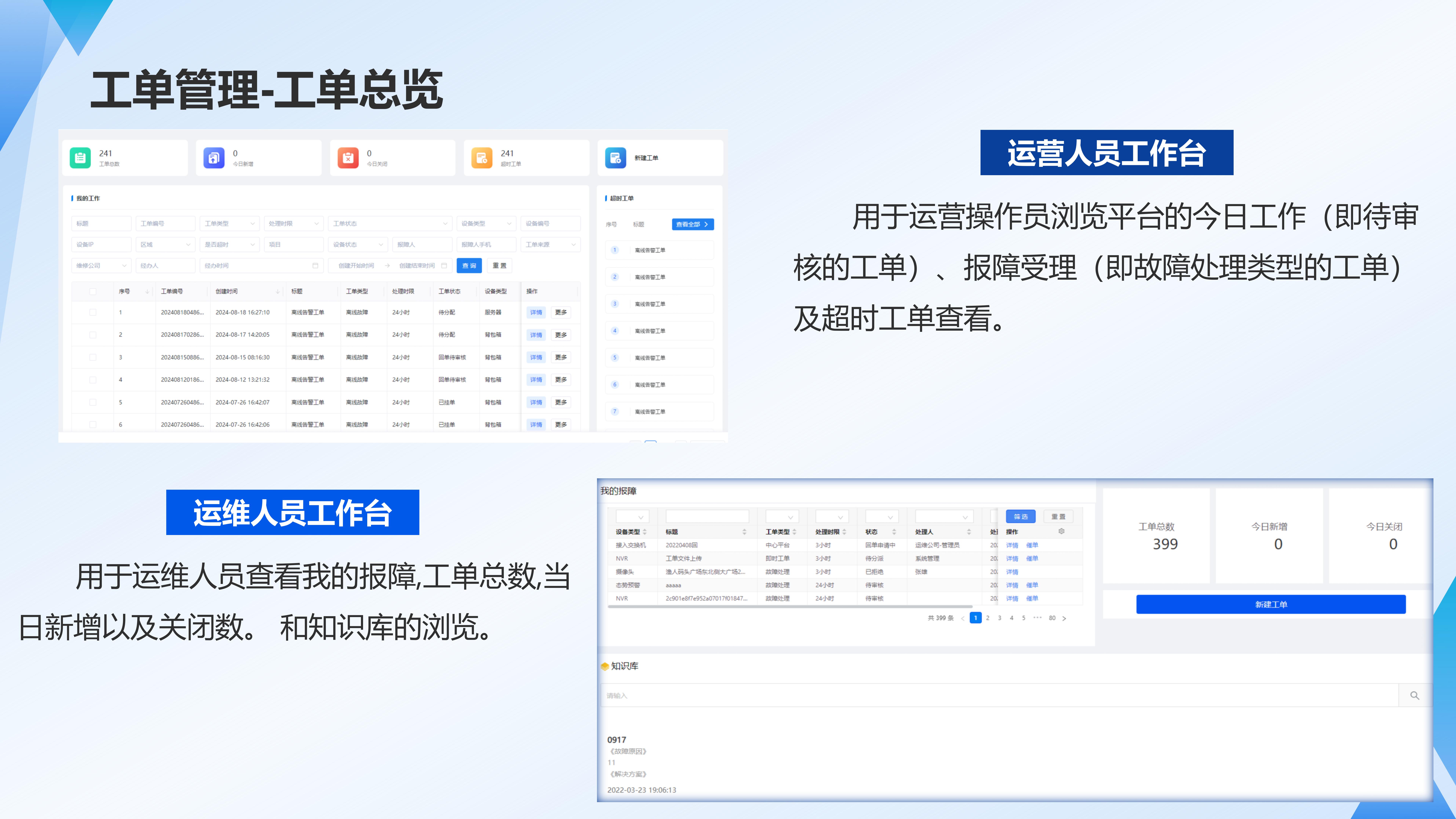Open the 处理时限 filter dropdown
1456x819 pixels.
click(294, 223)
